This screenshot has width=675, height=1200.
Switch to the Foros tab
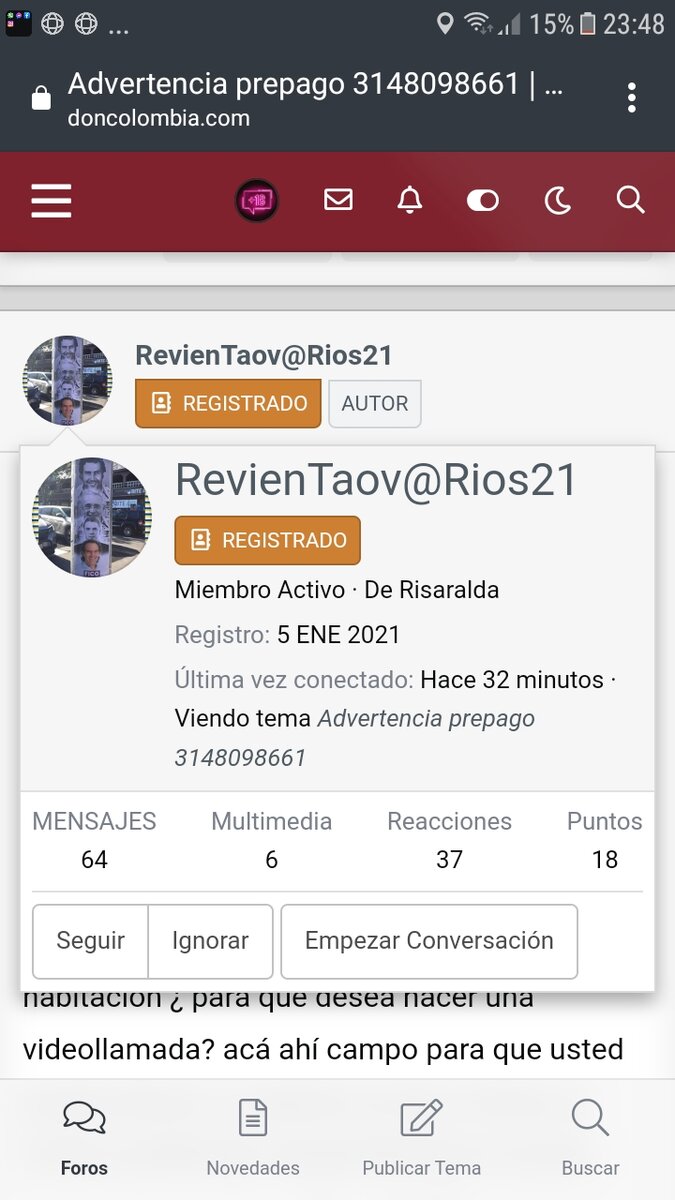click(84, 1138)
